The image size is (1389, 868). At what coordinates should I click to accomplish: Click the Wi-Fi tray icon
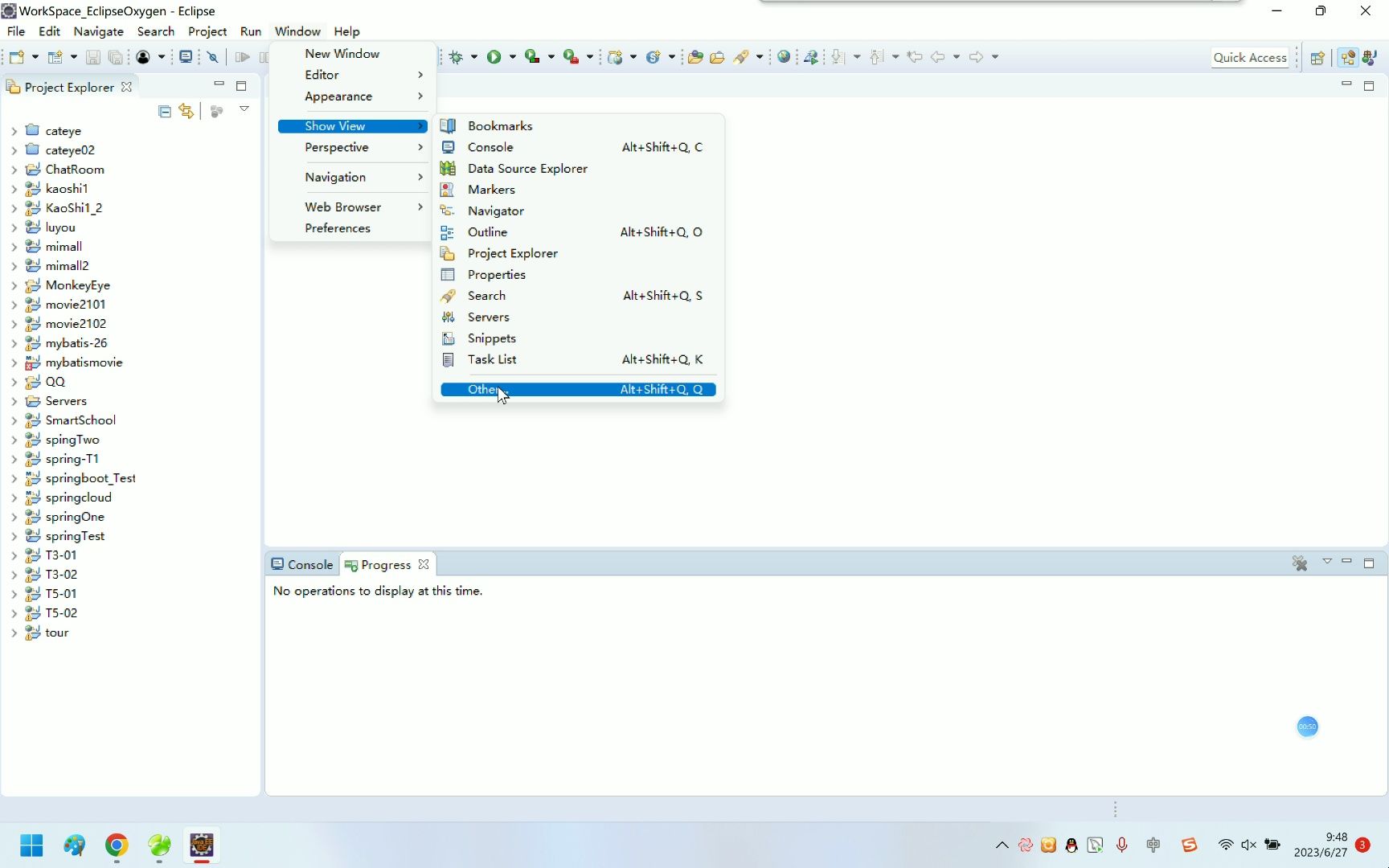coord(1225,845)
